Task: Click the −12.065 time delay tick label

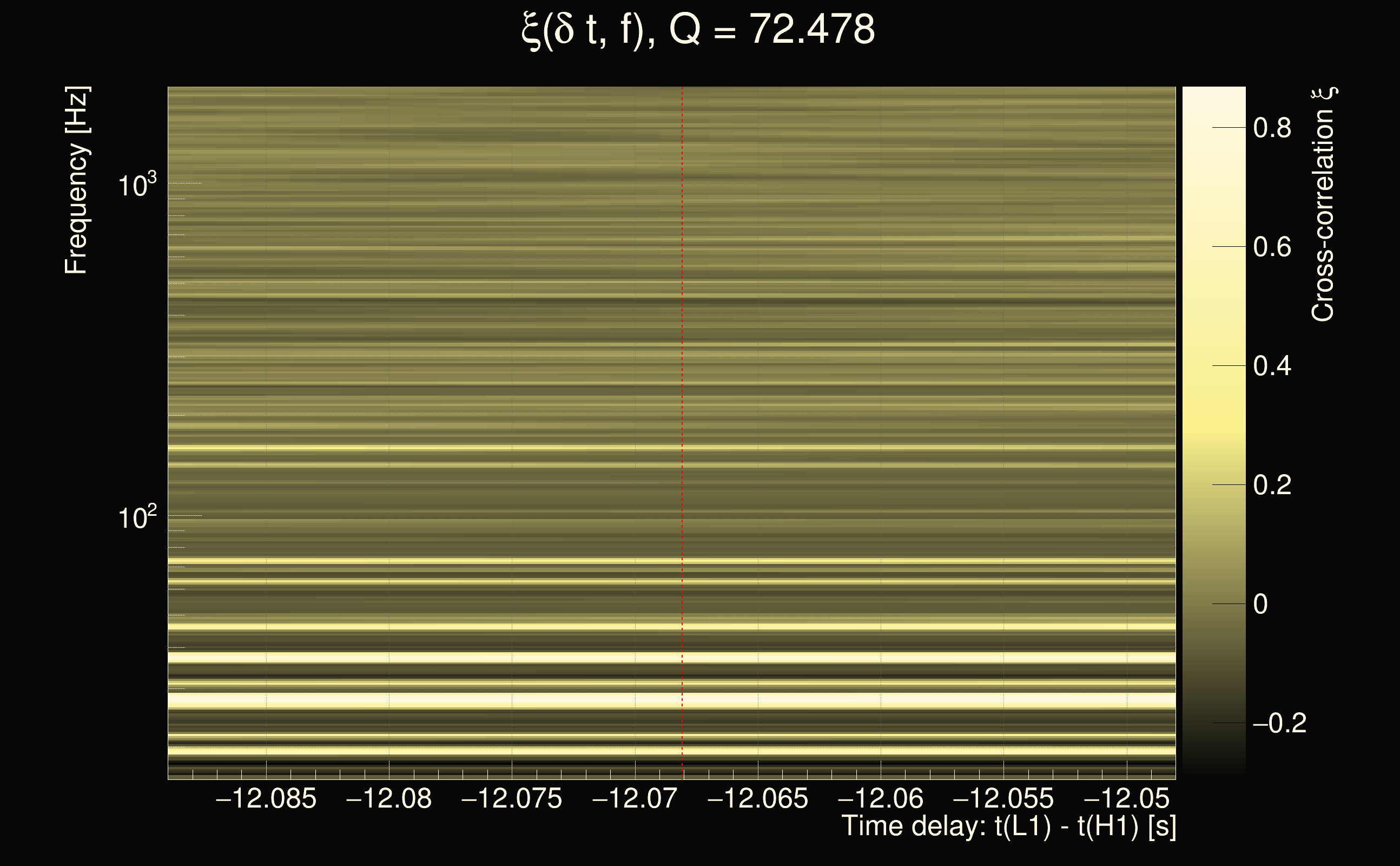Action: pos(757,798)
